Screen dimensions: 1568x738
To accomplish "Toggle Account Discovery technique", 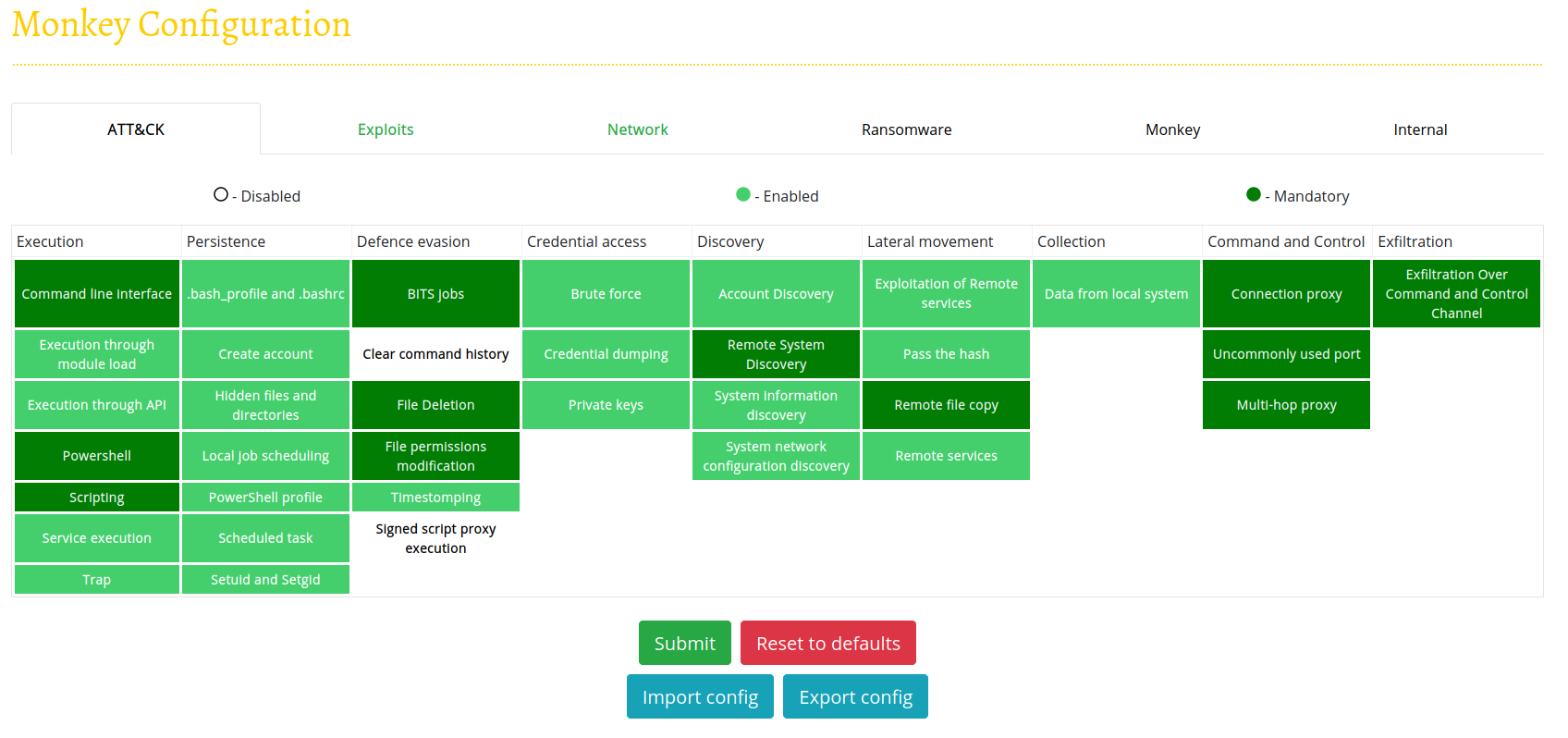I will point(776,293).
